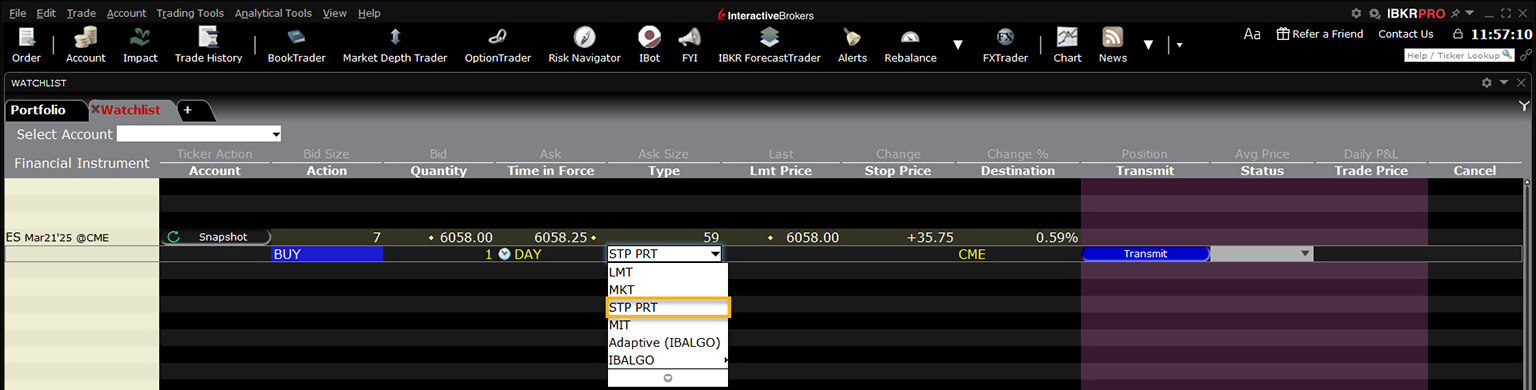
Task: Launch IBKR ForecastTrader
Action: coord(769,46)
